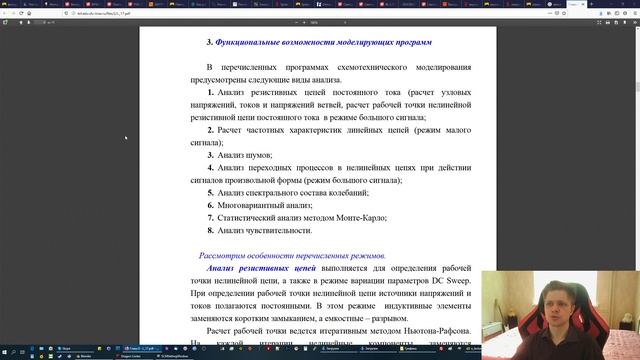Viewport: 640px width, 360px height.
Task: Print the PDF document
Action: click(608, 22)
